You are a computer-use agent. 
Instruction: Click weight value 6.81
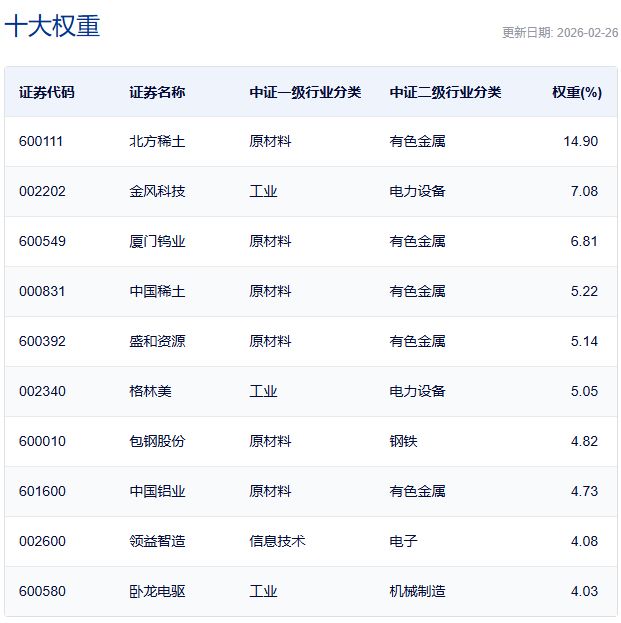click(x=584, y=241)
